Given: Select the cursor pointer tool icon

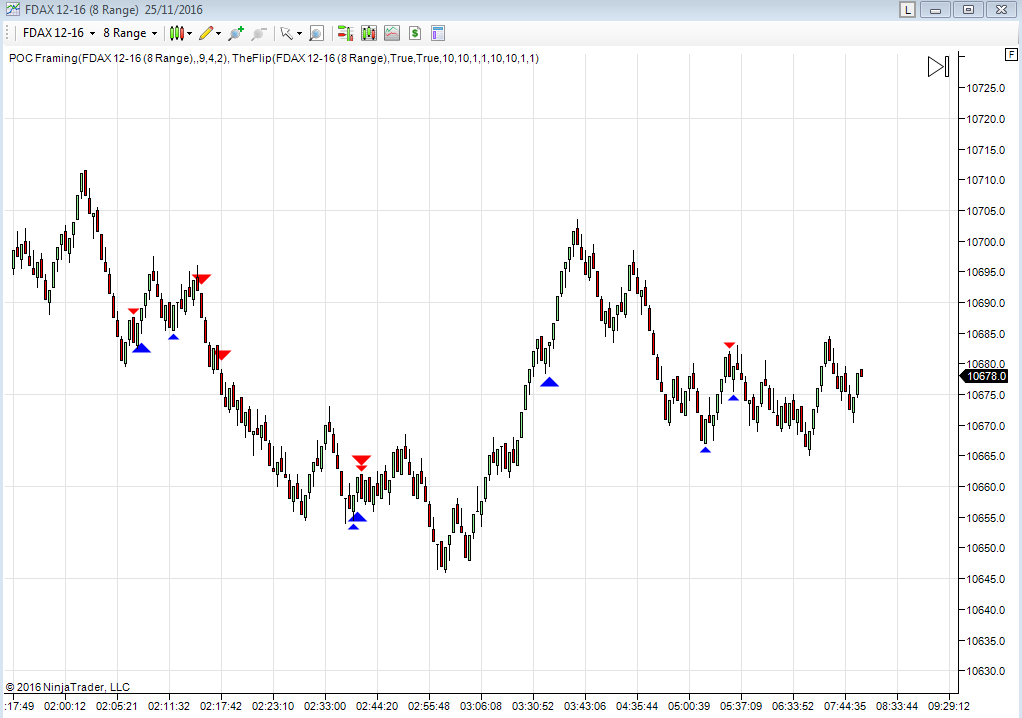Looking at the screenshot, I should click(x=286, y=33).
